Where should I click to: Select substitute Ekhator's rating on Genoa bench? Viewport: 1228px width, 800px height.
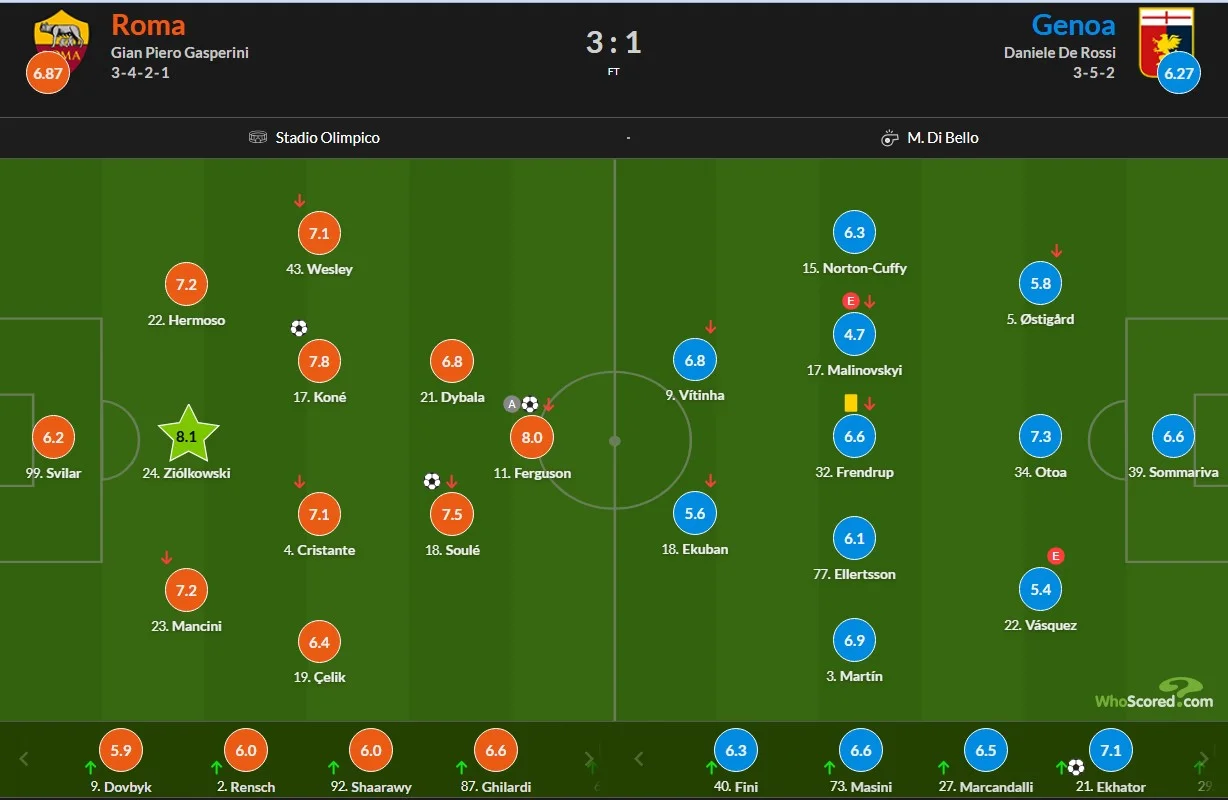1110,750
